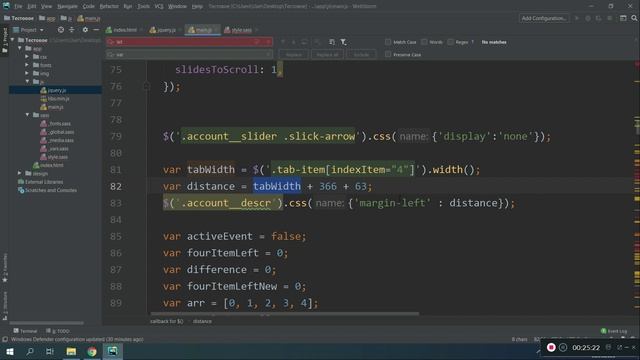The height and width of the screenshot is (360, 640).
Task: Click the Replace button
Action: (x=293, y=54)
